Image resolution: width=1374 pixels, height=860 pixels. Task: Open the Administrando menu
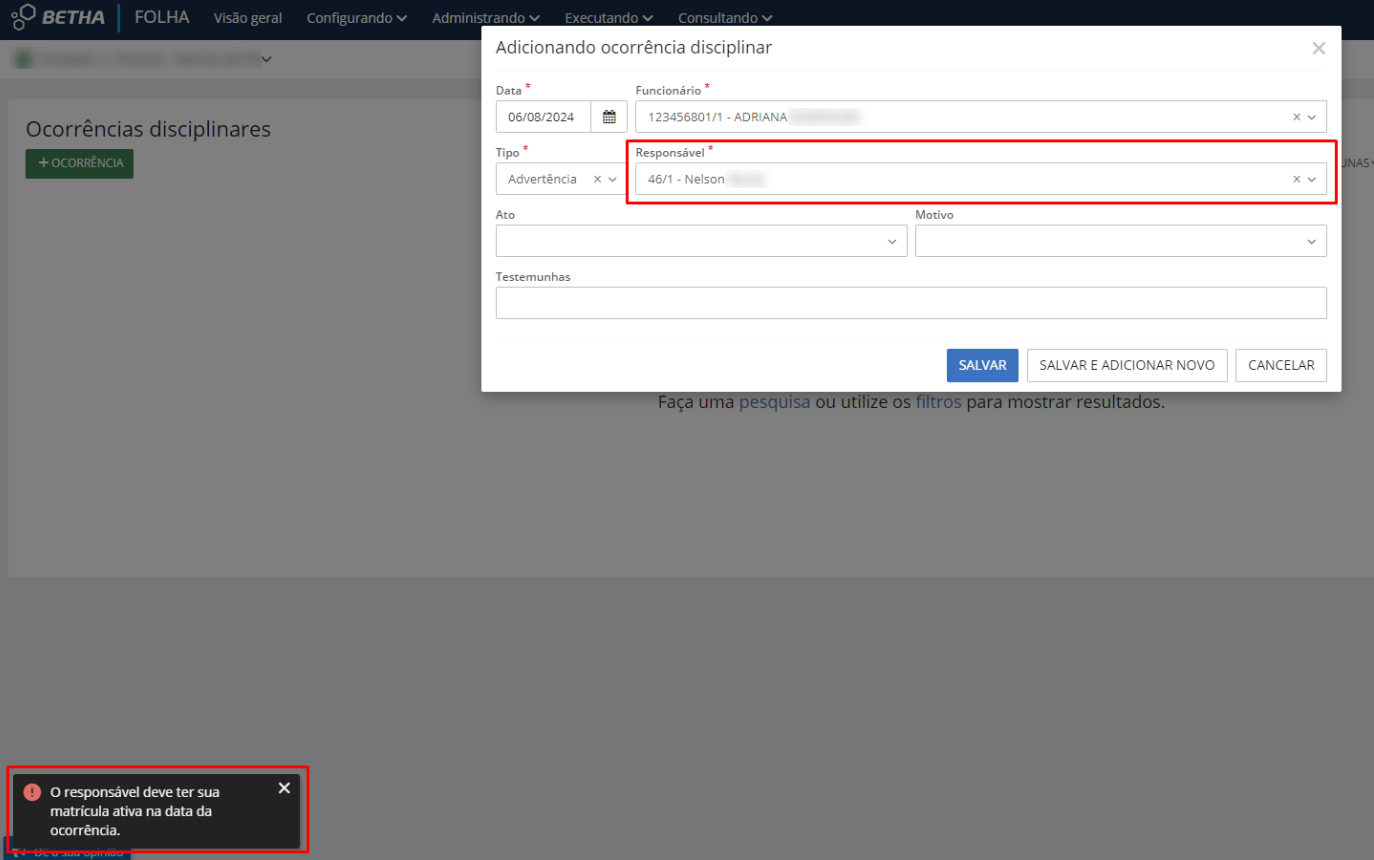click(486, 18)
